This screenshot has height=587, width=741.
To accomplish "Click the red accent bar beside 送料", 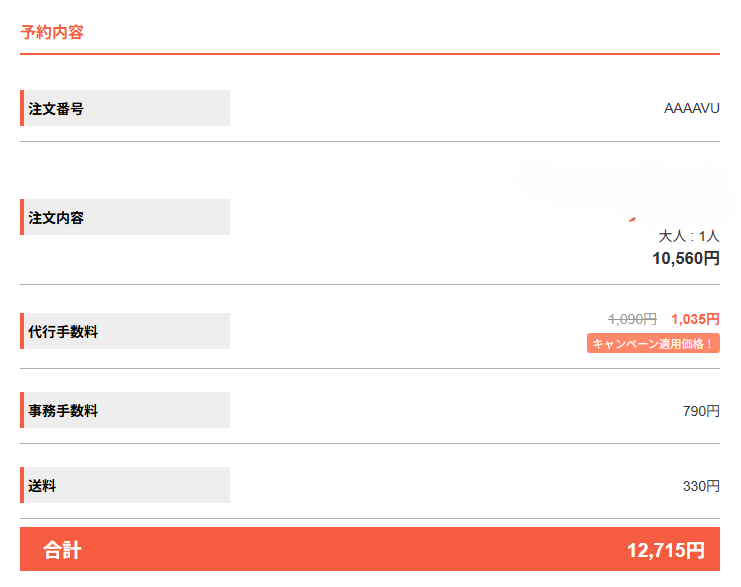I will click(x=22, y=485).
